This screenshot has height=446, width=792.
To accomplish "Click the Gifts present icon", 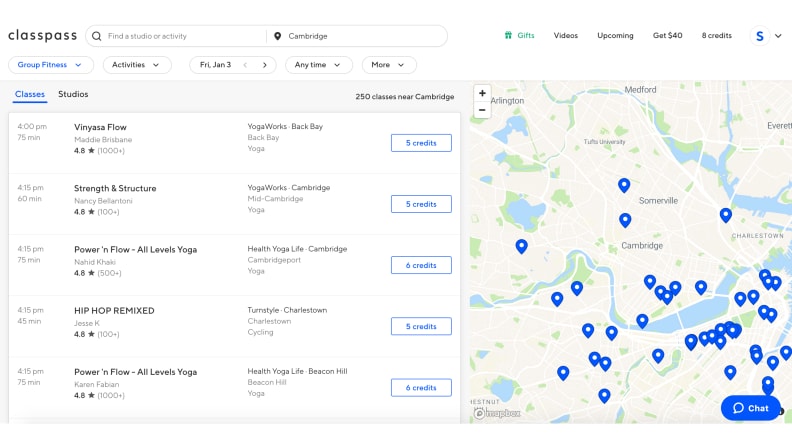I will click(508, 35).
